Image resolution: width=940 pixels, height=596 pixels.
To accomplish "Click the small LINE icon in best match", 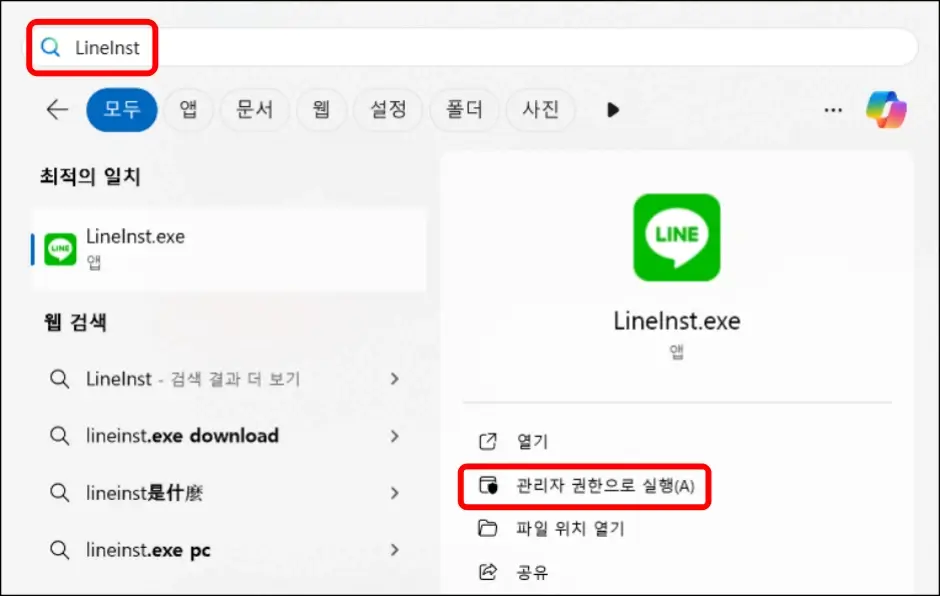I will 60,249.
